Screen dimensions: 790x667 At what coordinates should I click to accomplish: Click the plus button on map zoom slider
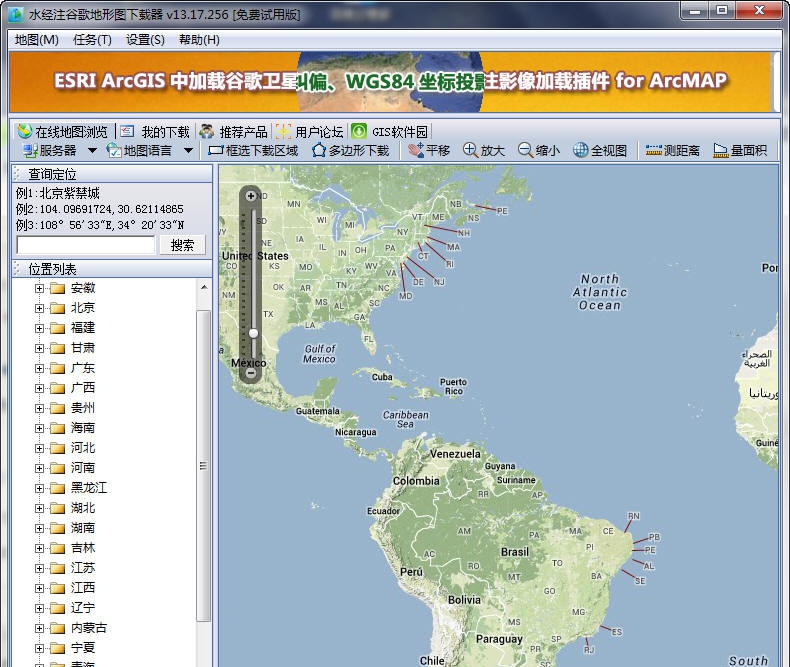(250, 195)
